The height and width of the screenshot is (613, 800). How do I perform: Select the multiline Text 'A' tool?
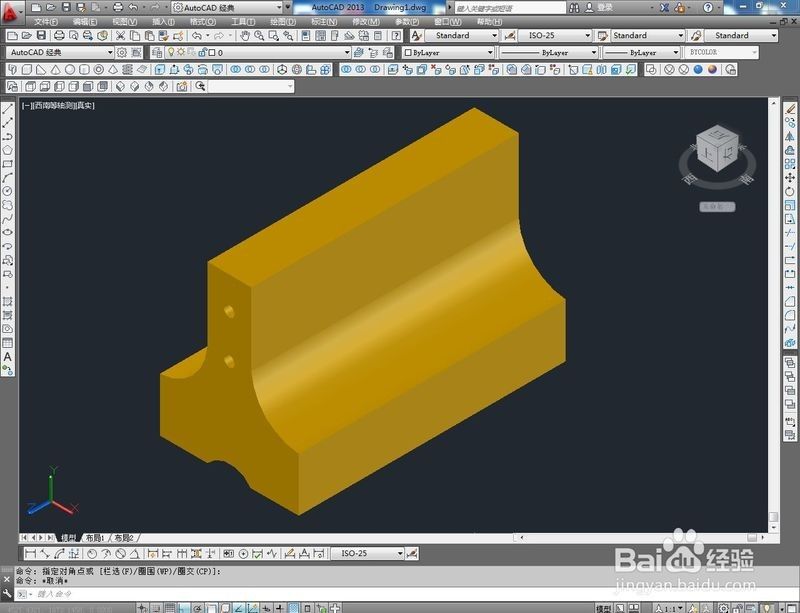point(8,357)
